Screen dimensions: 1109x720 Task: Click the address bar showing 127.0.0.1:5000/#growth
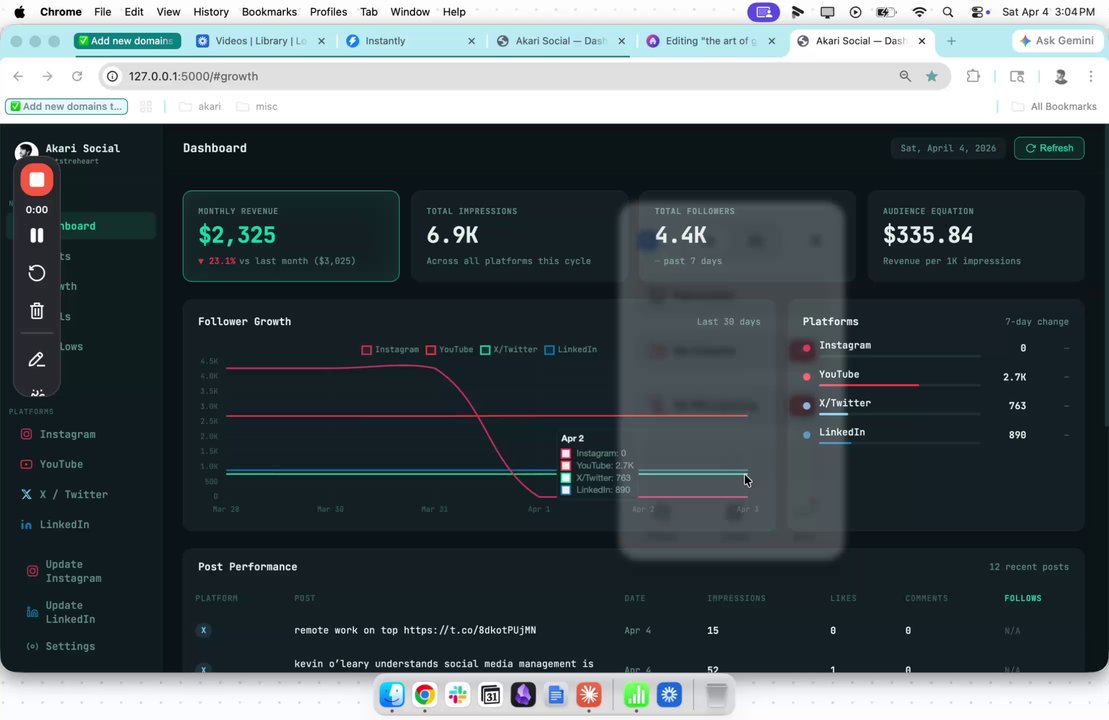(x=495, y=76)
